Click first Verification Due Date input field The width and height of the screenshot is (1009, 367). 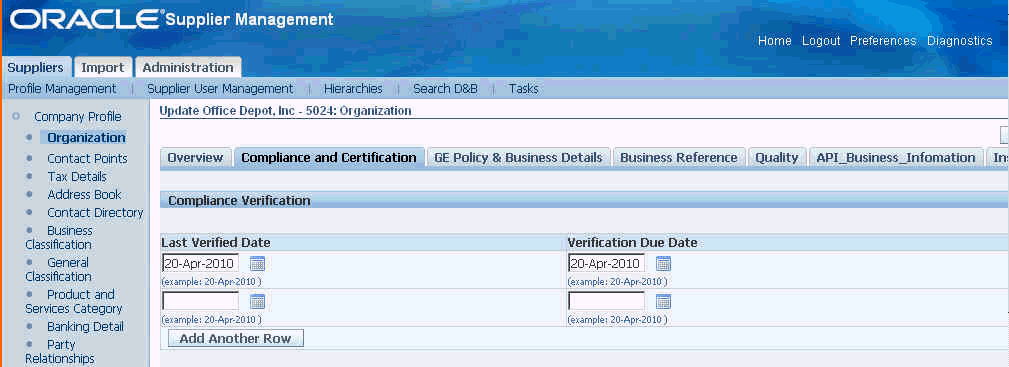[x=606, y=263]
